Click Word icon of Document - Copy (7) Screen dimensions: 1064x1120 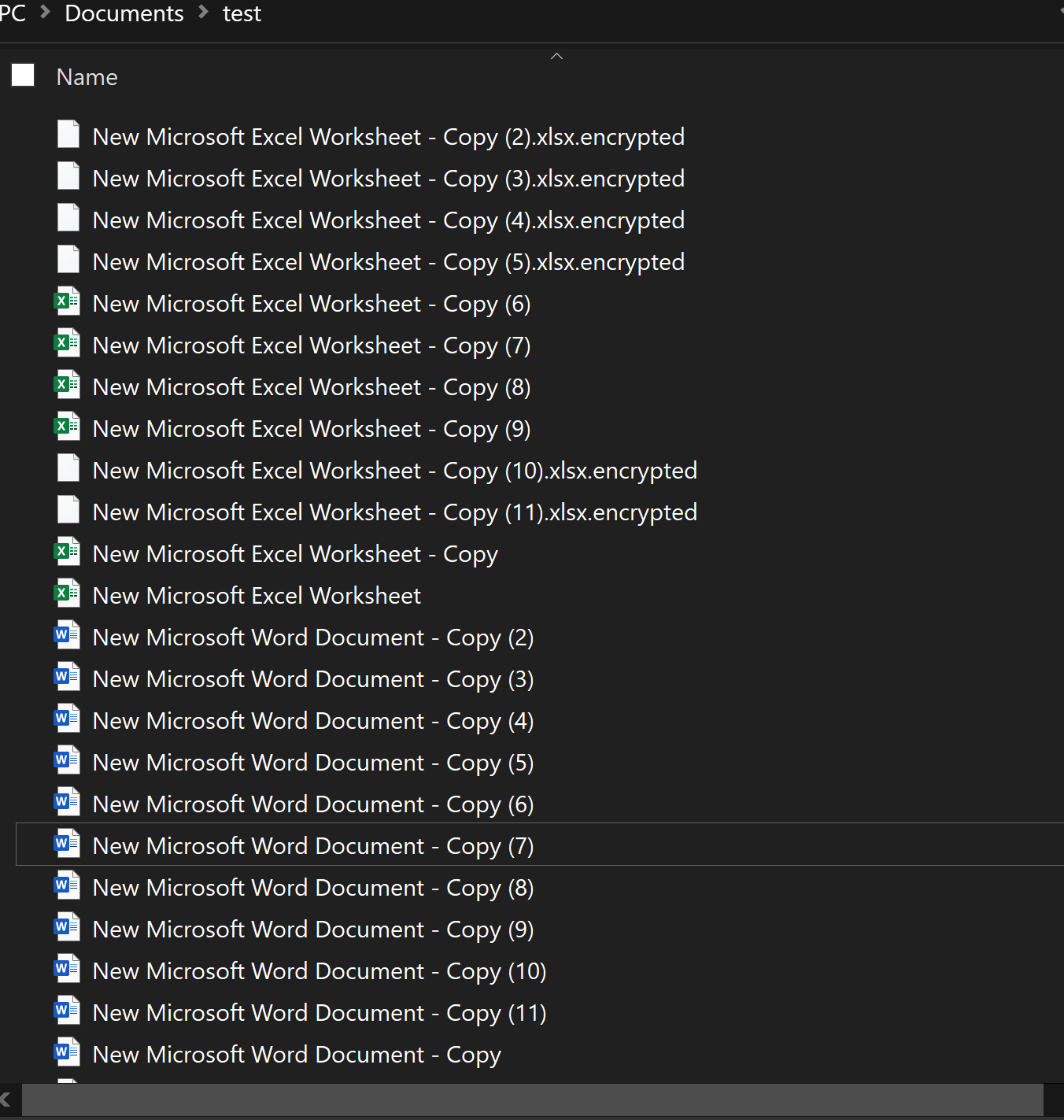(67, 844)
